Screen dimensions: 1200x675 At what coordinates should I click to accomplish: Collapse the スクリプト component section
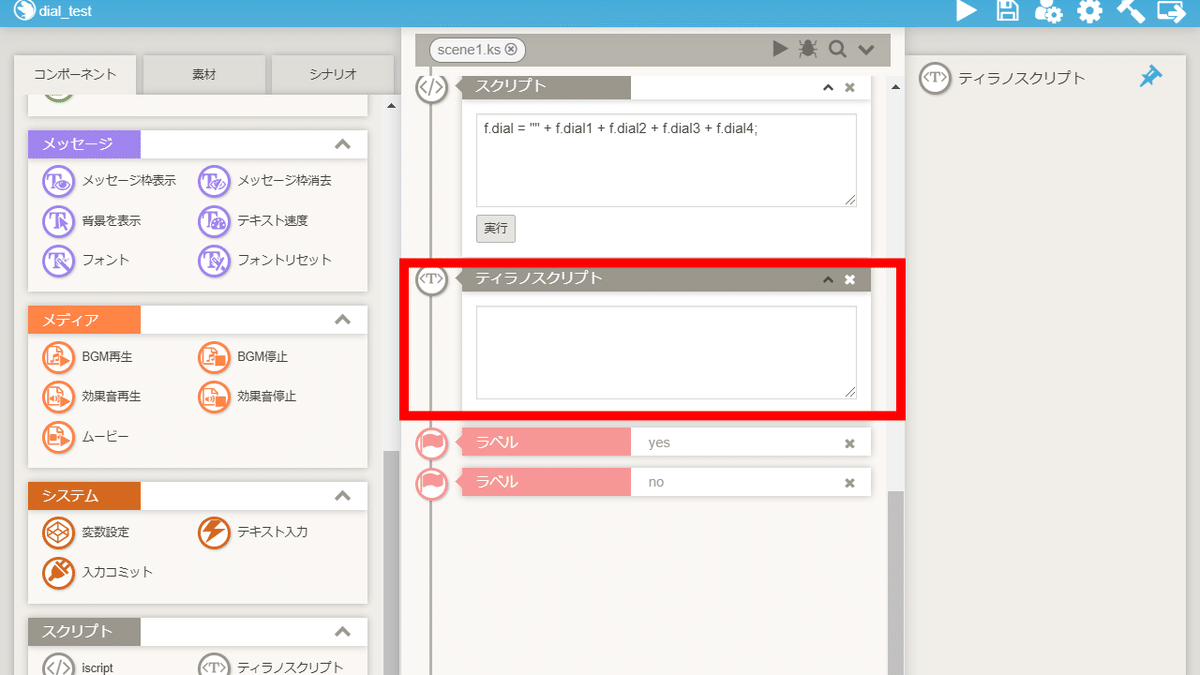pyautogui.click(x=343, y=632)
